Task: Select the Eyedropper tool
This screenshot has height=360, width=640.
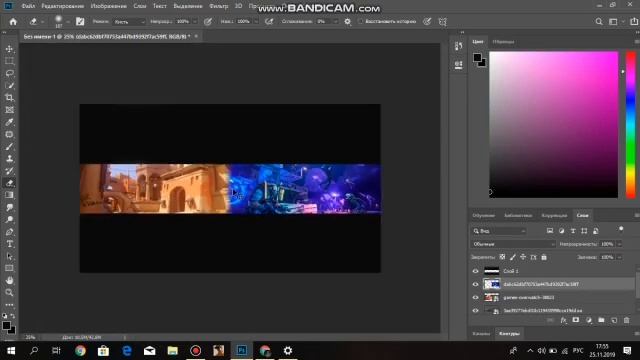Action: [x=9, y=122]
